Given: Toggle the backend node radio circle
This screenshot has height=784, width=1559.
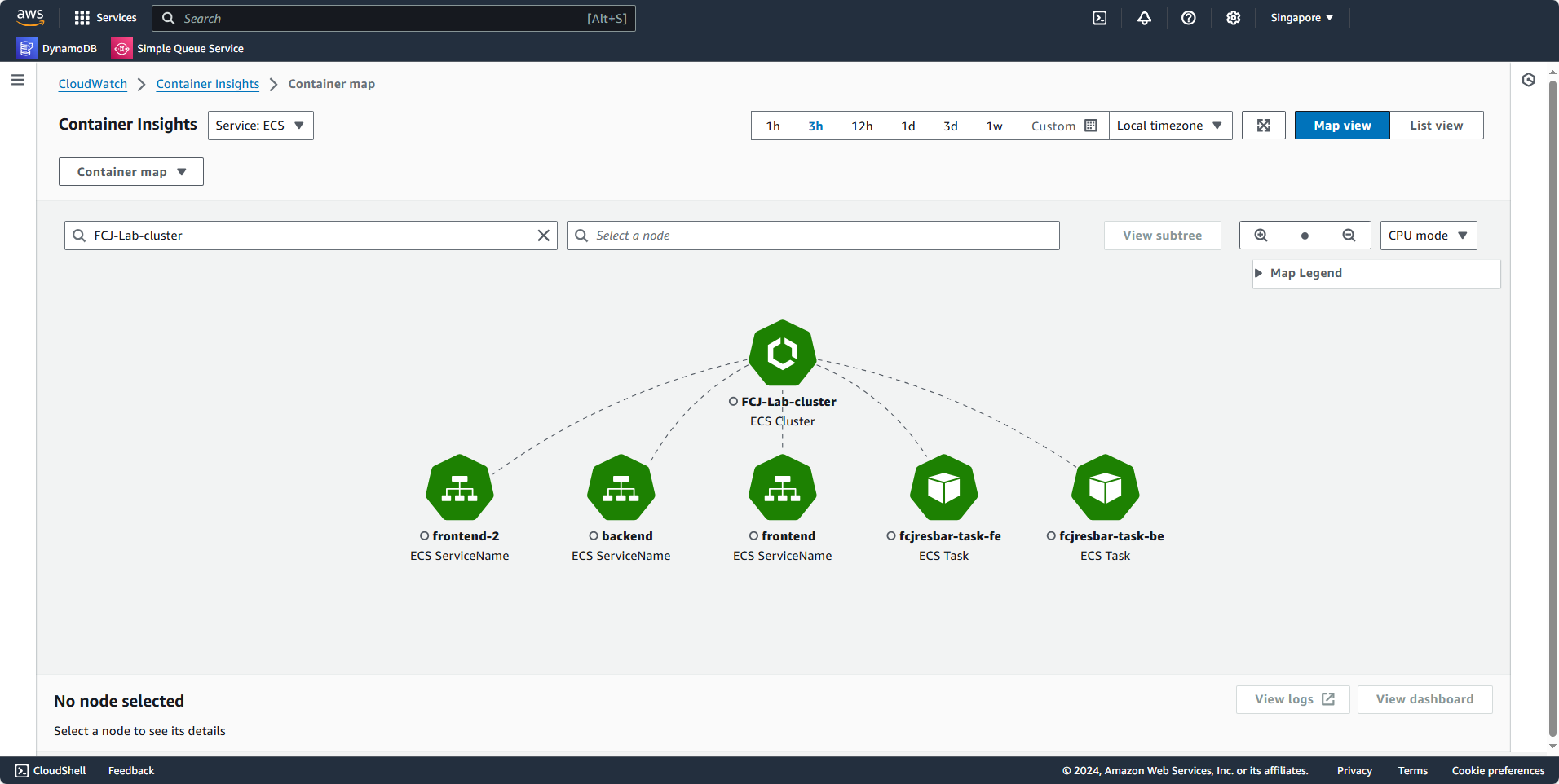Looking at the screenshot, I should pos(594,536).
